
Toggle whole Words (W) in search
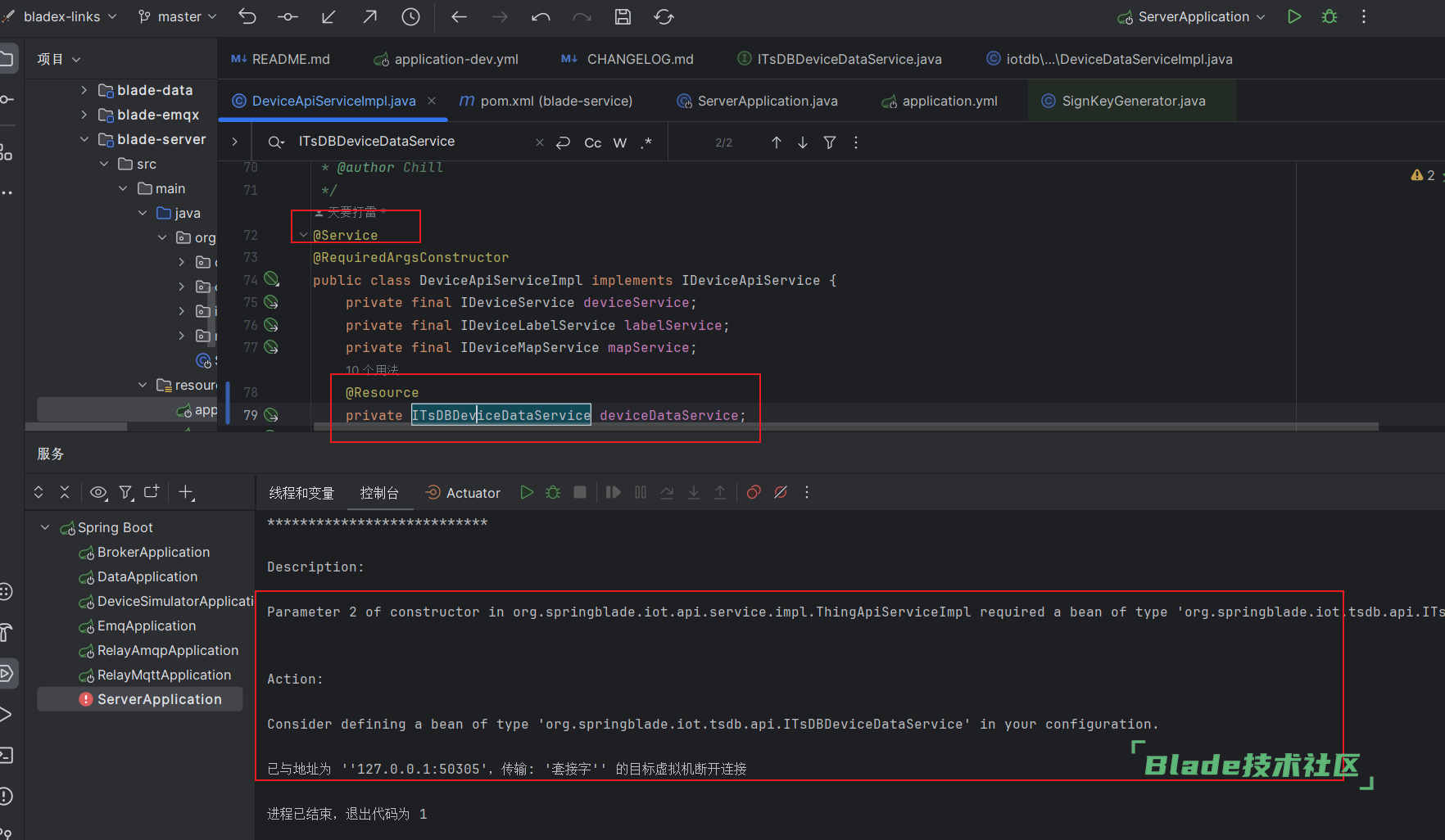click(620, 142)
